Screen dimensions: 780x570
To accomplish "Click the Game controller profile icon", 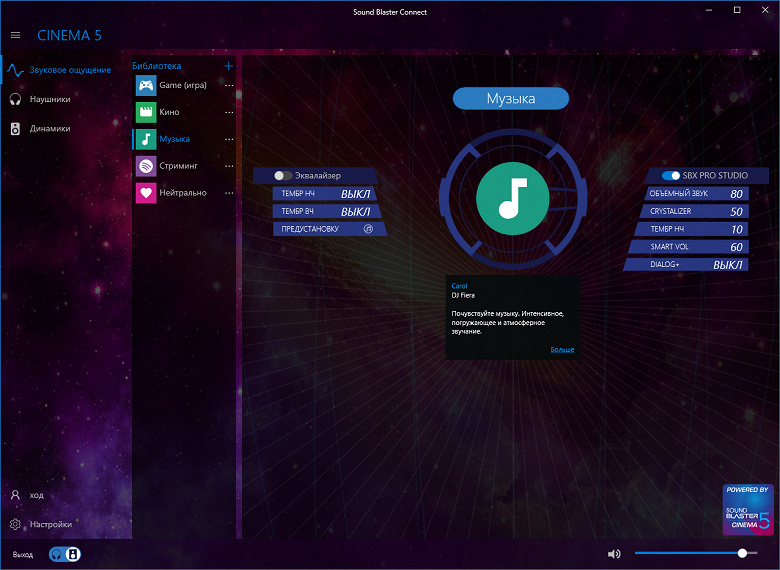I will [146, 86].
